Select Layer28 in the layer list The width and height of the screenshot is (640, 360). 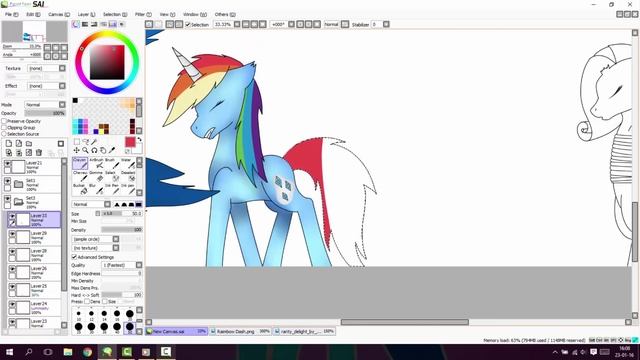click(x=34, y=254)
